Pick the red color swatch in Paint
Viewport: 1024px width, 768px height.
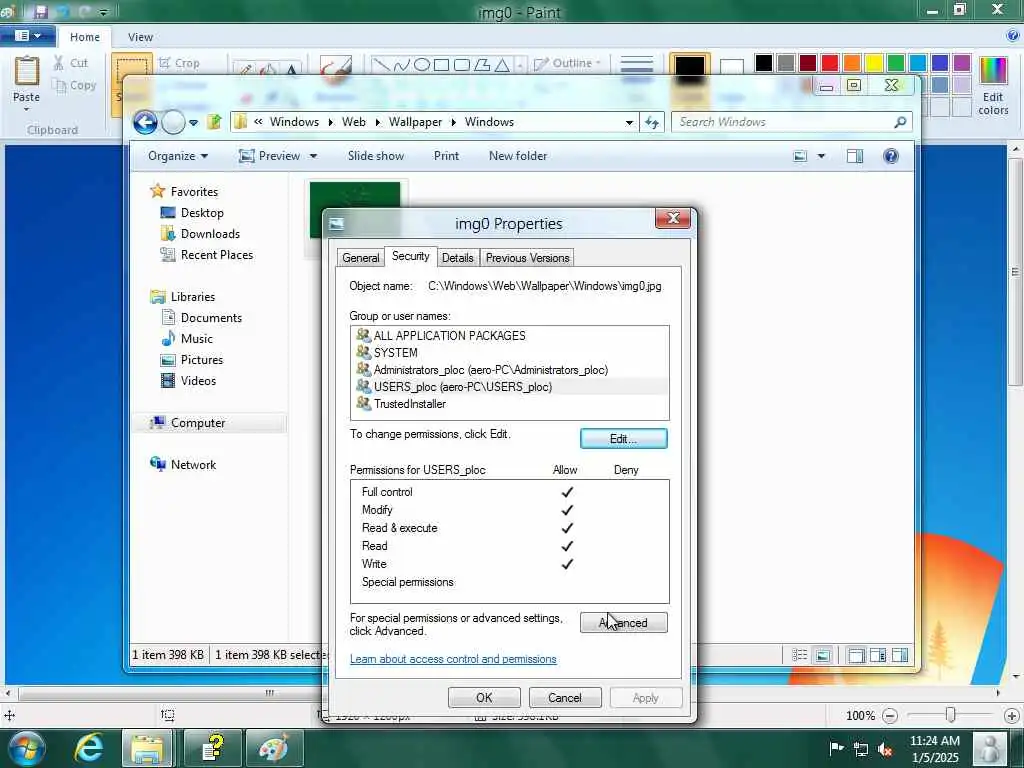(830, 63)
